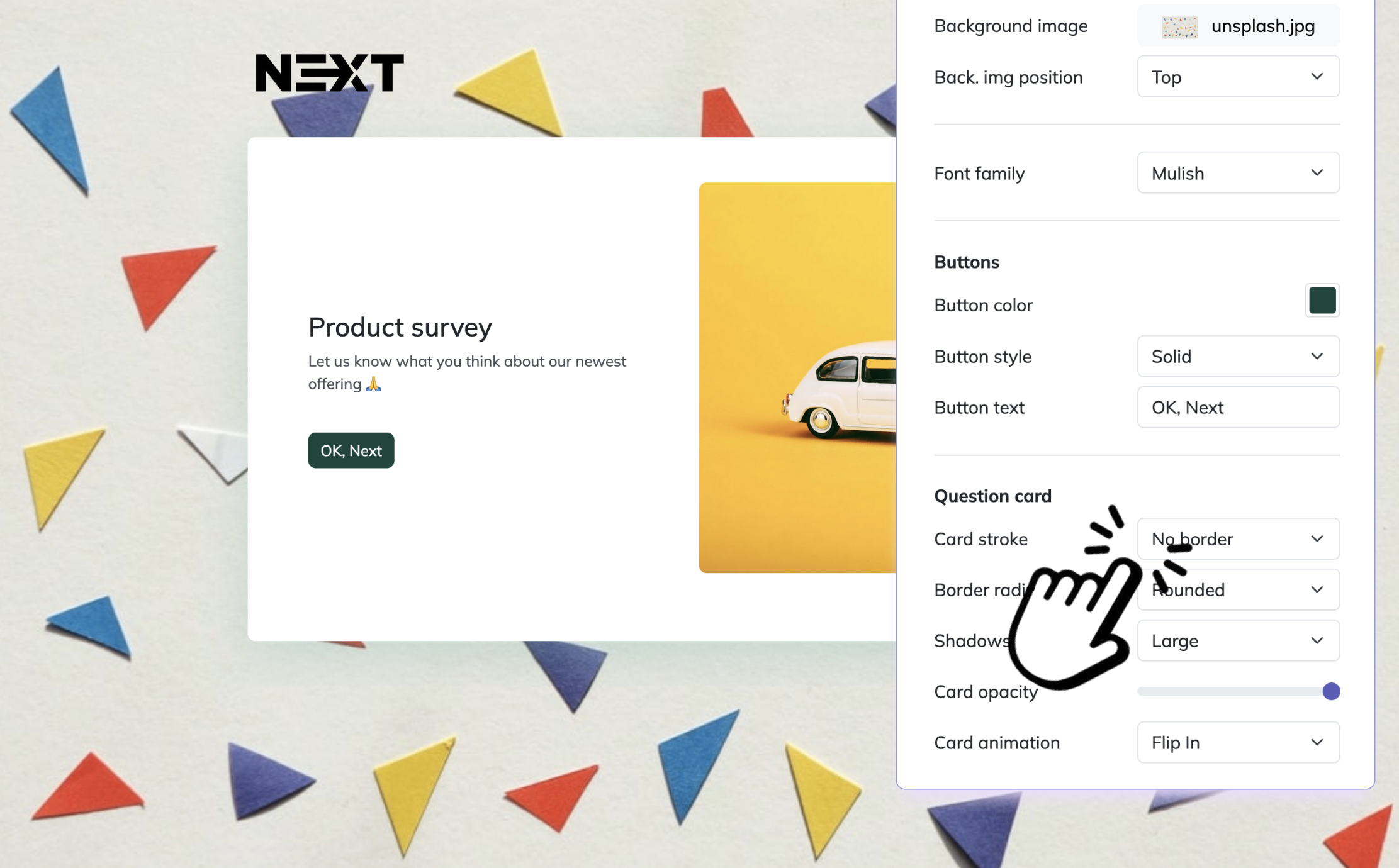The width and height of the screenshot is (1399, 868).
Task: Open the Card stroke No border dropdown
Action: click(x=1237, y=539)
